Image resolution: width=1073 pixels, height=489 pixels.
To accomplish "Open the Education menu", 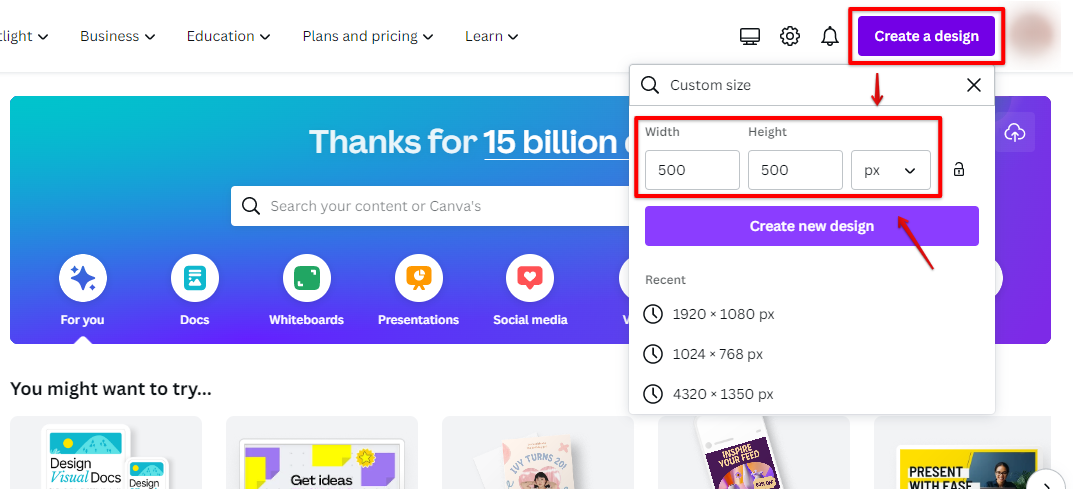I will tap(228, 36).
